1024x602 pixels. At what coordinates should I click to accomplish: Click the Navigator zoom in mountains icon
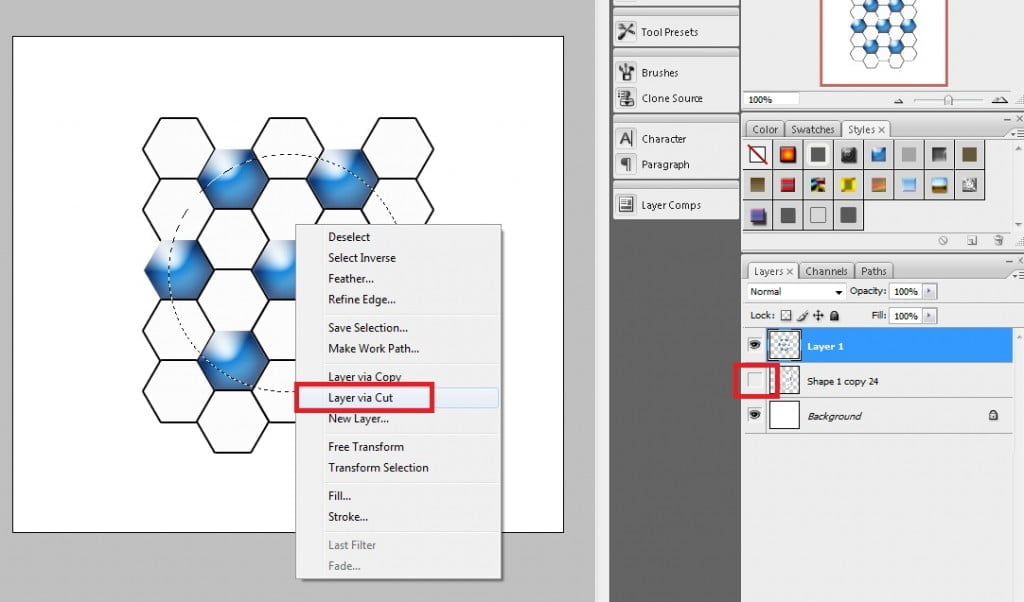coord(999,100)
